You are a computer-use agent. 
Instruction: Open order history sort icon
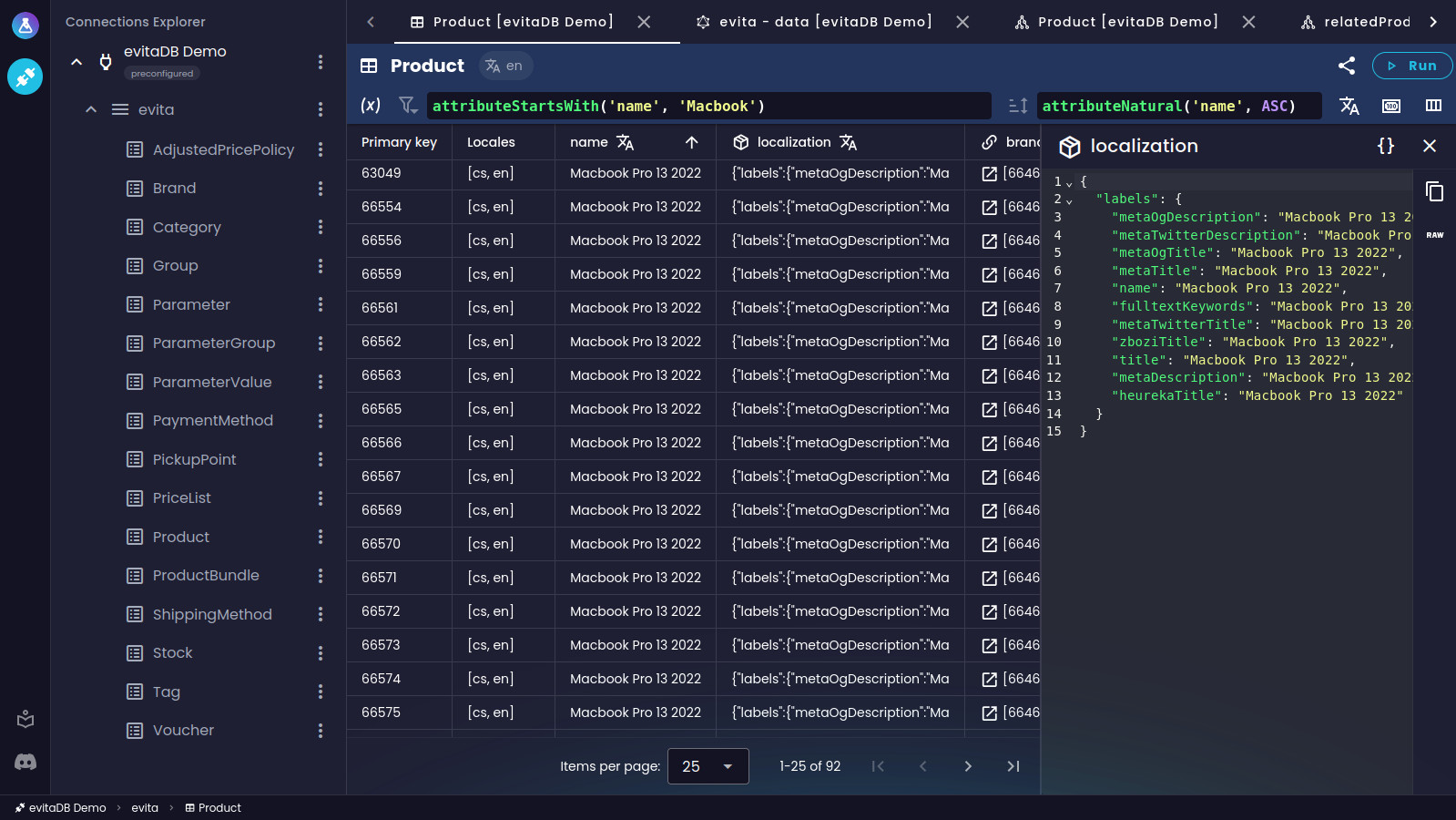[x=1018, y=106]
